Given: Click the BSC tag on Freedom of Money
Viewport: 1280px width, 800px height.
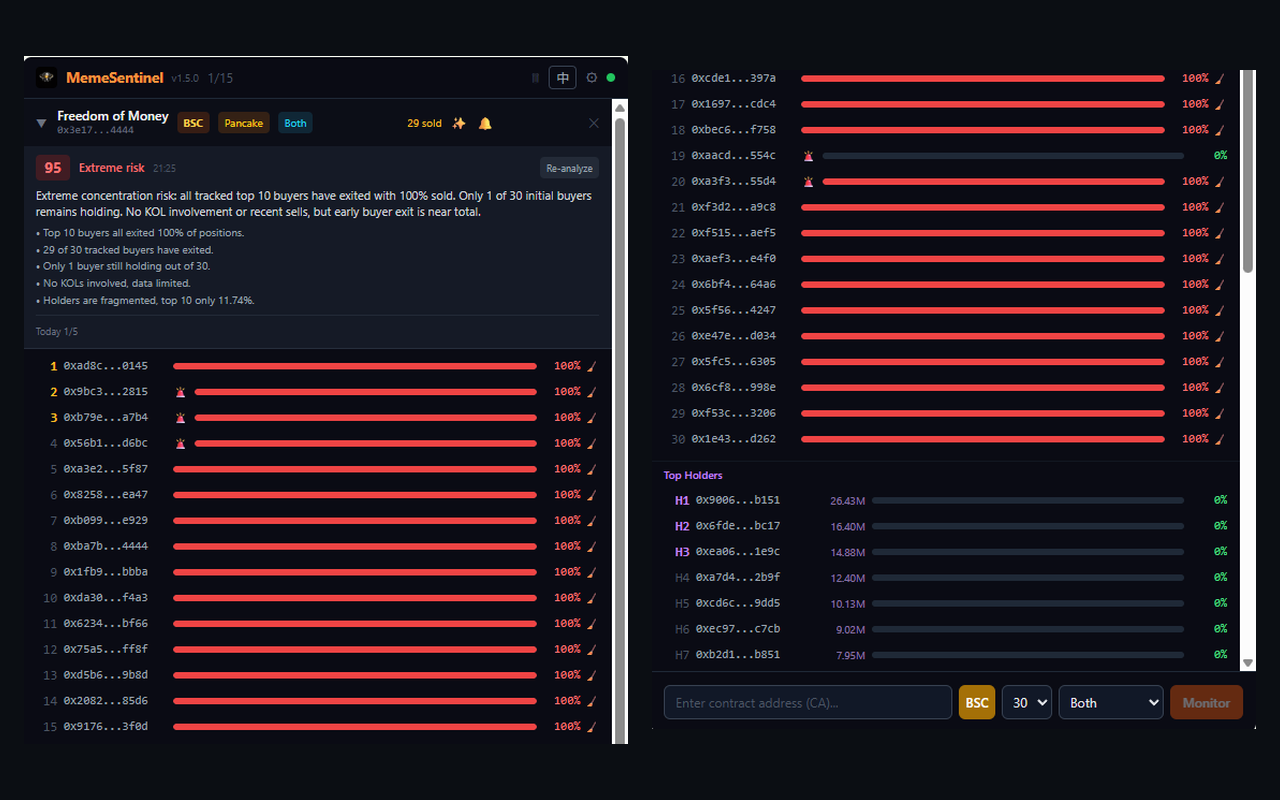Looking at the screenshot, I should tap(193, 123).
